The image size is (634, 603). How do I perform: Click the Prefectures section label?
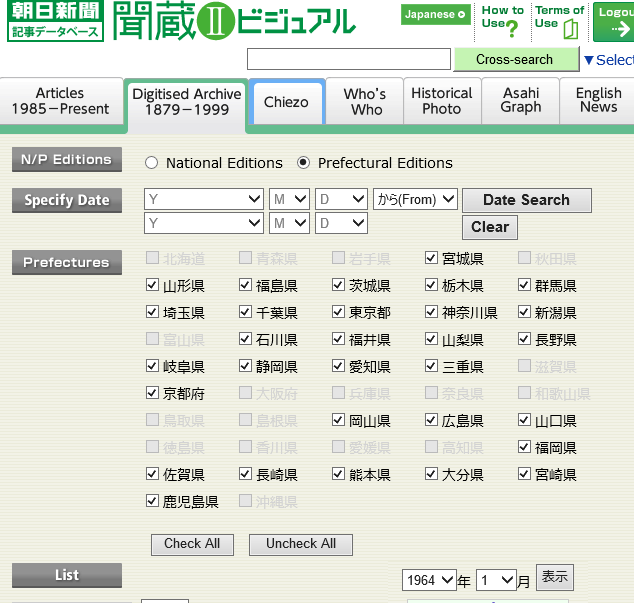(x=67, y=262)
